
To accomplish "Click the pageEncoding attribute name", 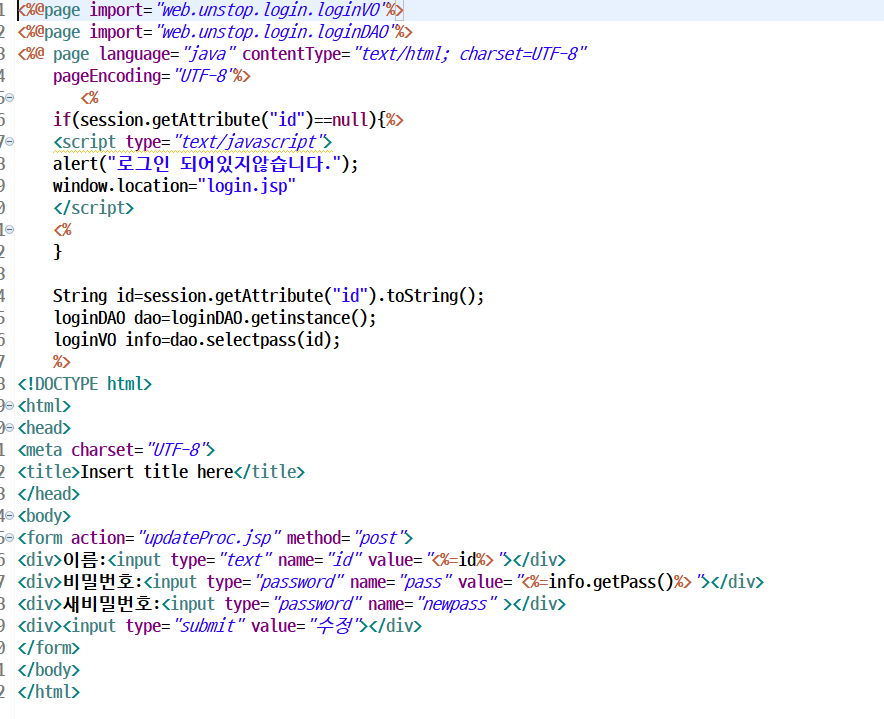I will point(107,76).
